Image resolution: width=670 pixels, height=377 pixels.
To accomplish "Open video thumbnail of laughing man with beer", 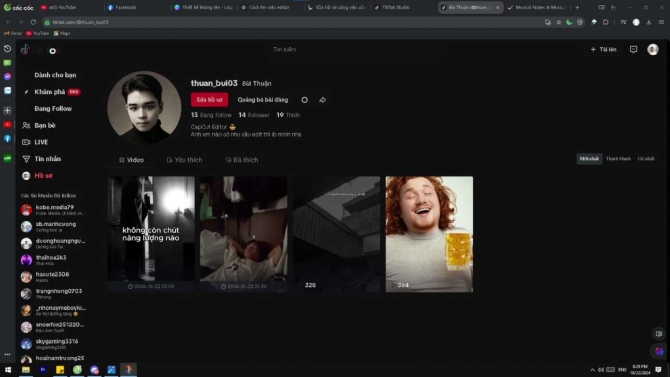I will point(429,234).
